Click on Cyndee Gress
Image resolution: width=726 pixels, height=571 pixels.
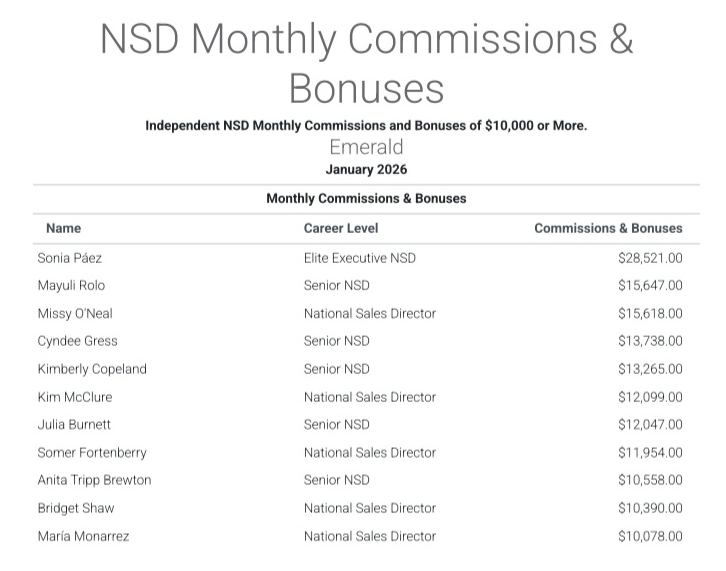pyautogui.click(x=77, y=341)
